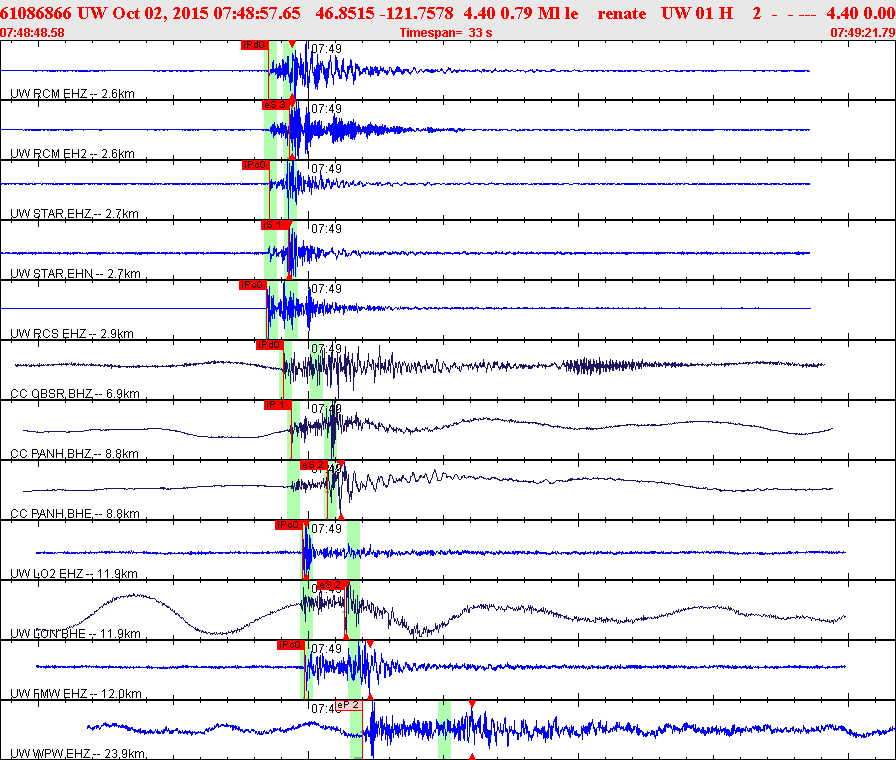Viewport: 896px width, 760px height.
Task: Click the 'CC OBSR BHZ -- 6.9km' label
Action: click(x=75, y=394)
